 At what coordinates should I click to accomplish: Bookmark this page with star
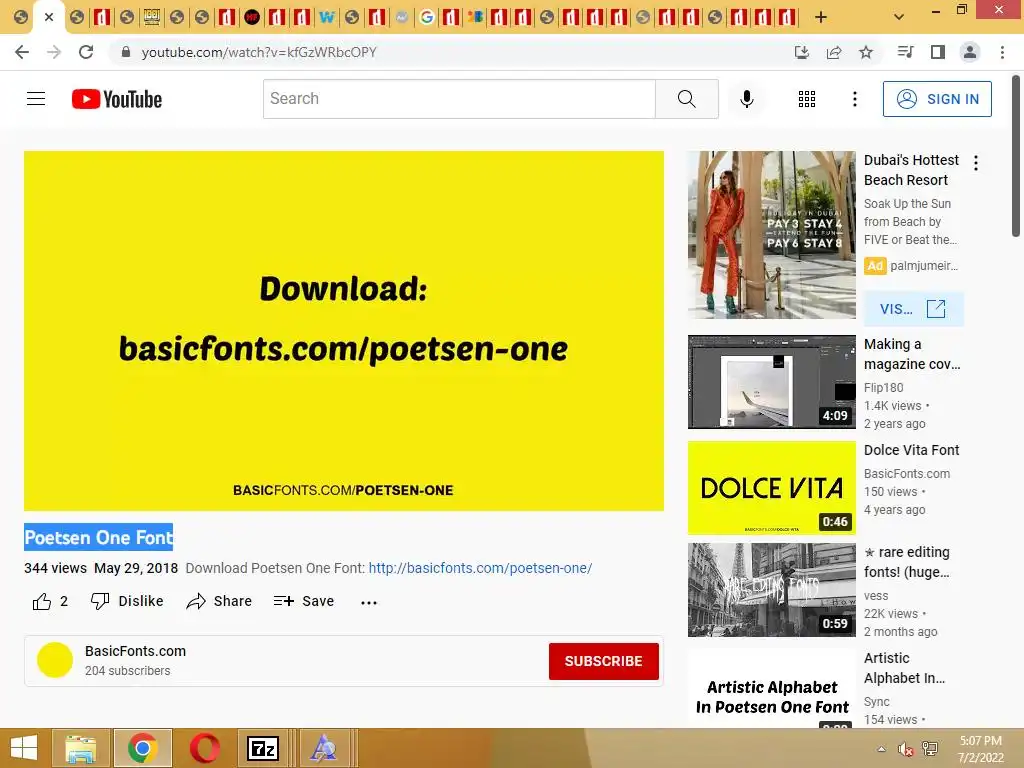click(x=866, y=52)
